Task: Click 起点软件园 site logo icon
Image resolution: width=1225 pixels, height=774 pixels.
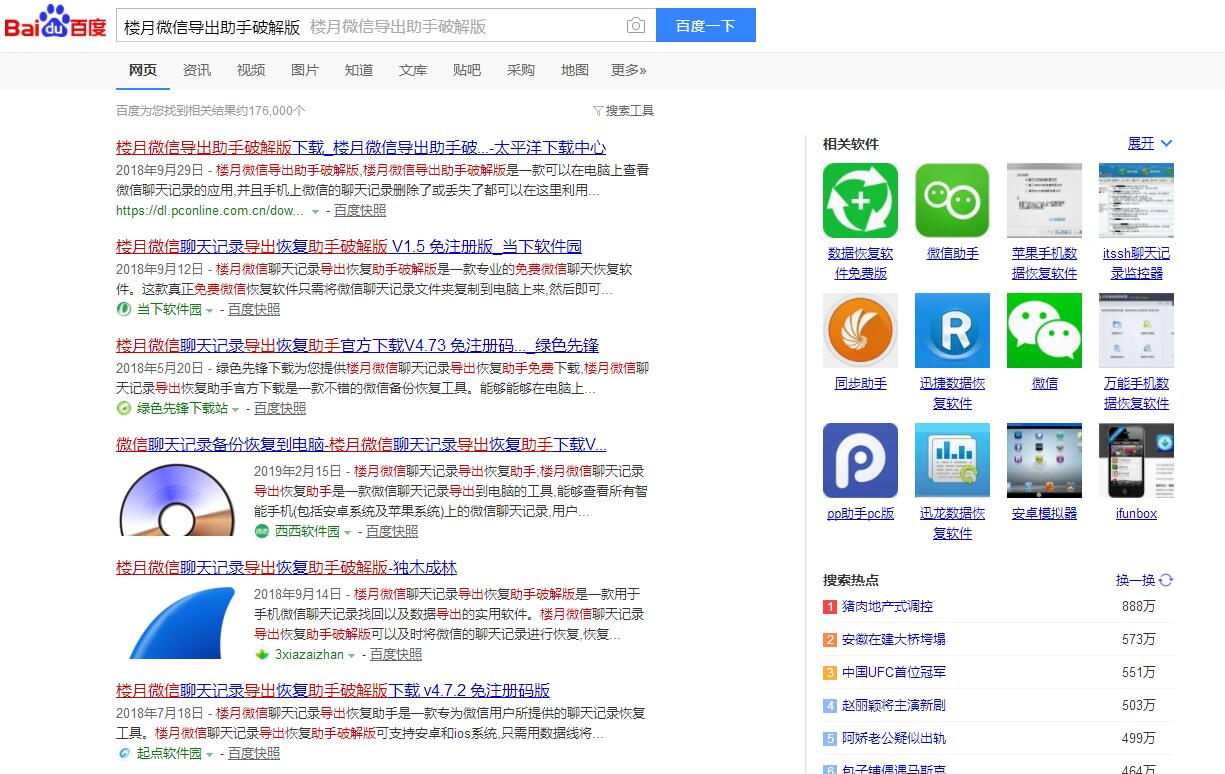Action: [124, 753]
